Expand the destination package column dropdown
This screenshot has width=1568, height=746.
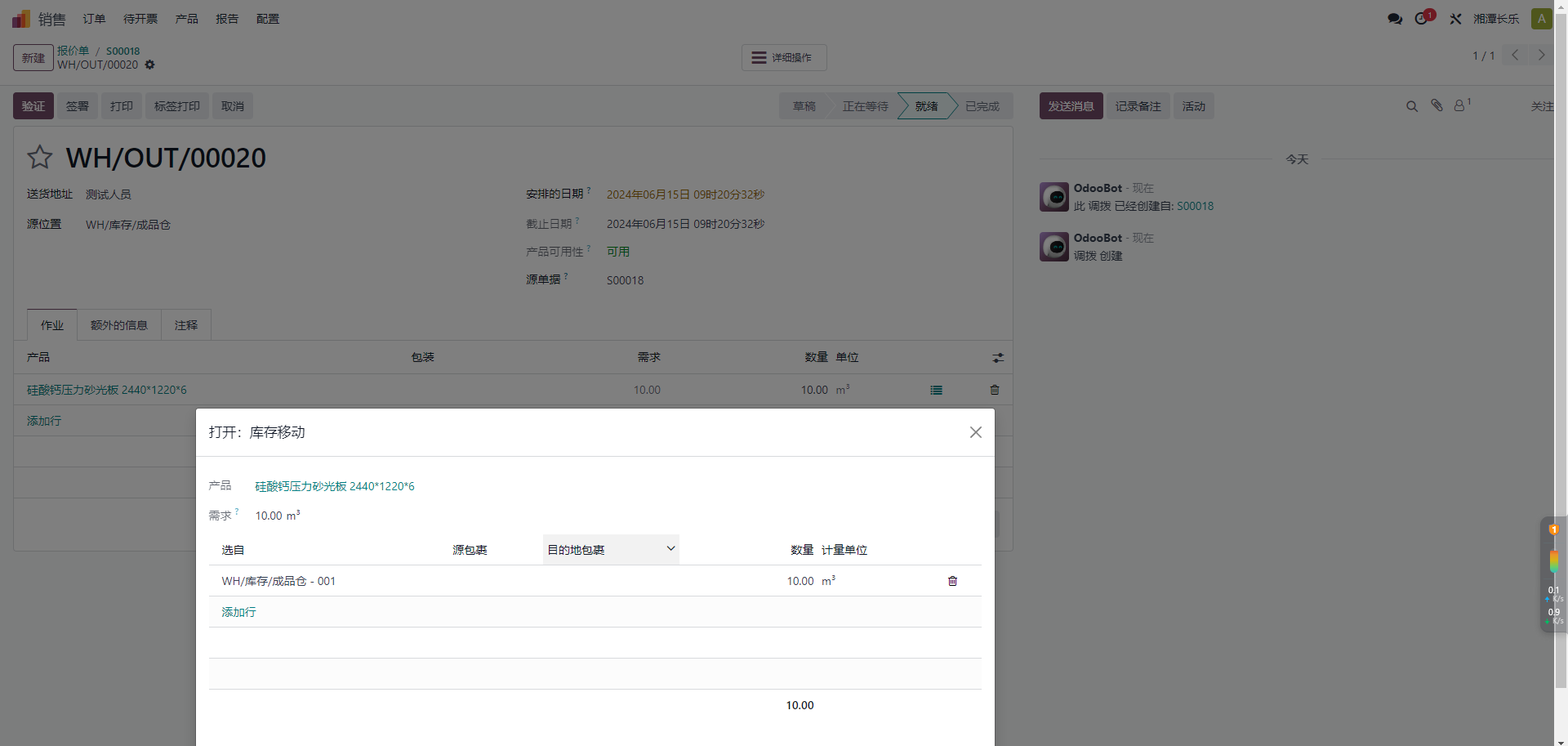pos(670,549)
